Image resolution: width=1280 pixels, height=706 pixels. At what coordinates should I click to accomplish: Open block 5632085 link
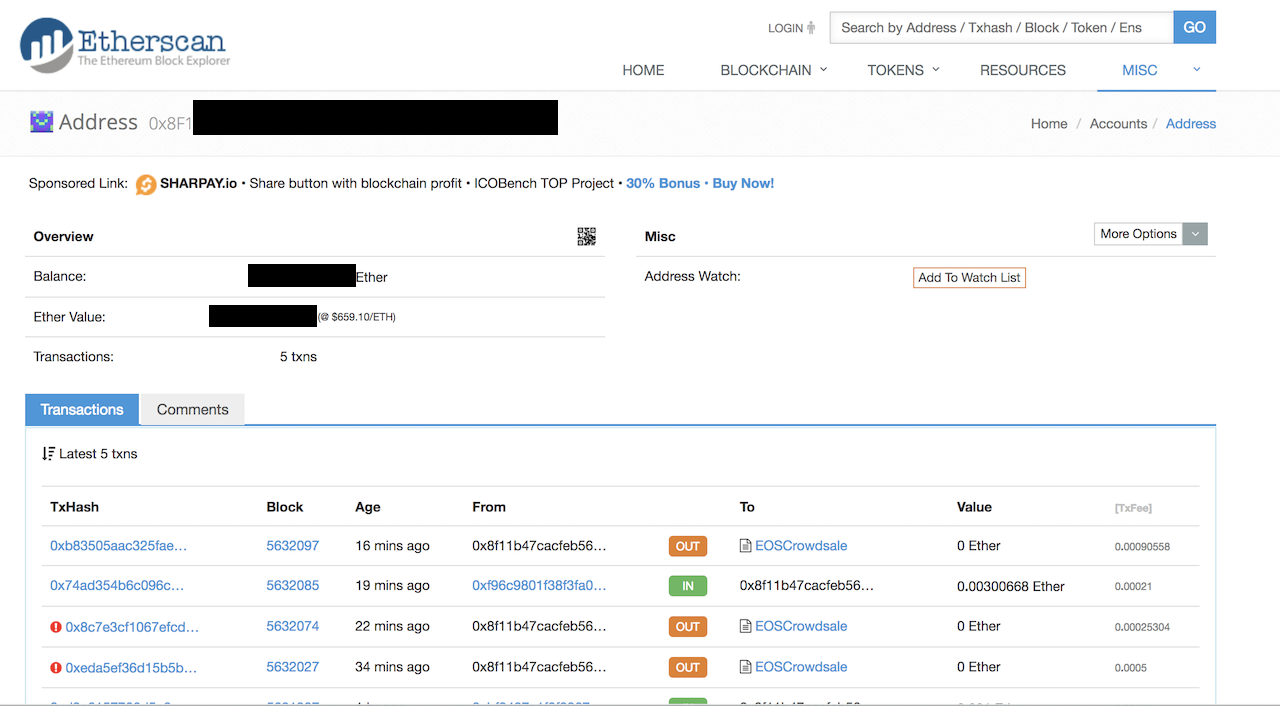click(292, 586)
